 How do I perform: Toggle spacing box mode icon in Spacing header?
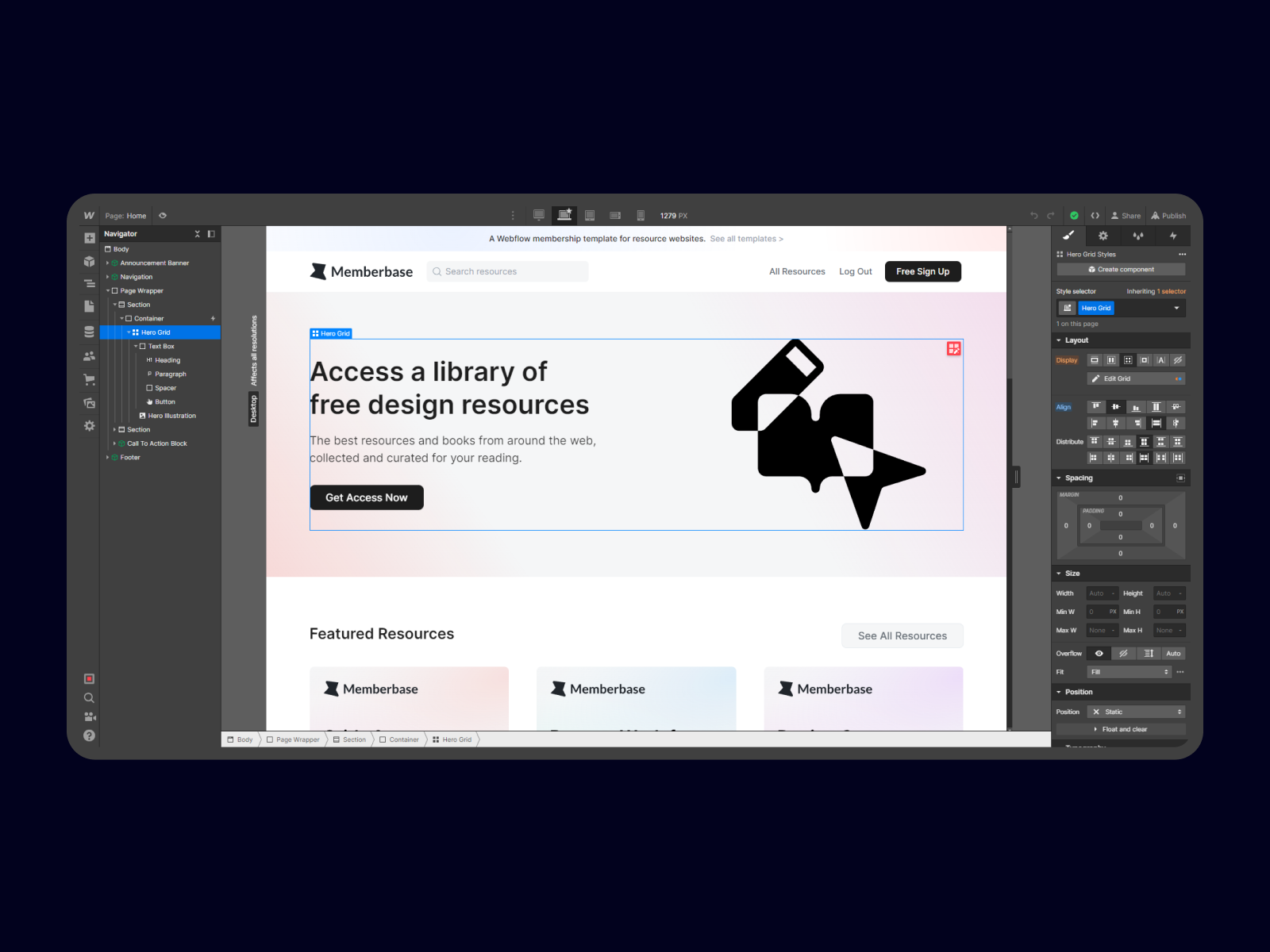[x=1180, y=478]
